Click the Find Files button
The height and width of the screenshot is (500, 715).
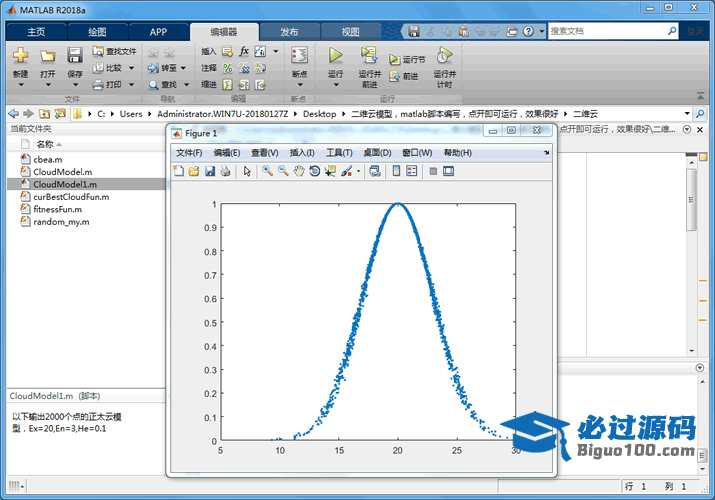click(114, 51)
